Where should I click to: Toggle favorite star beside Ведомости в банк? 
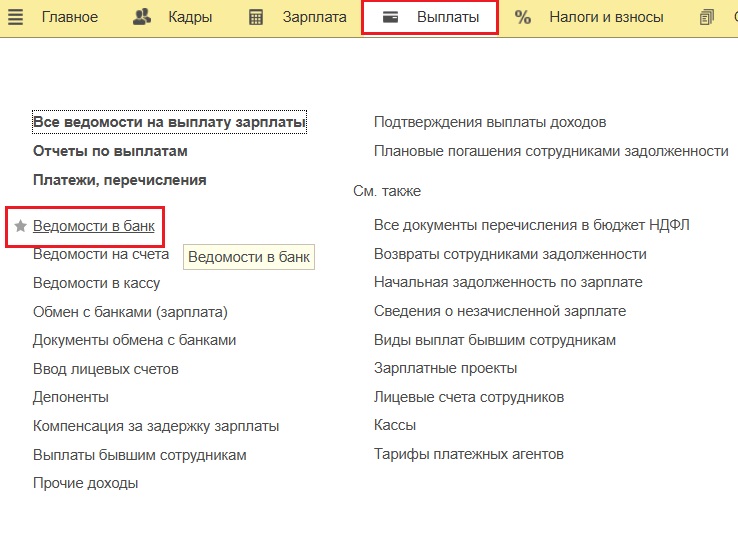[x=20, y=226]
